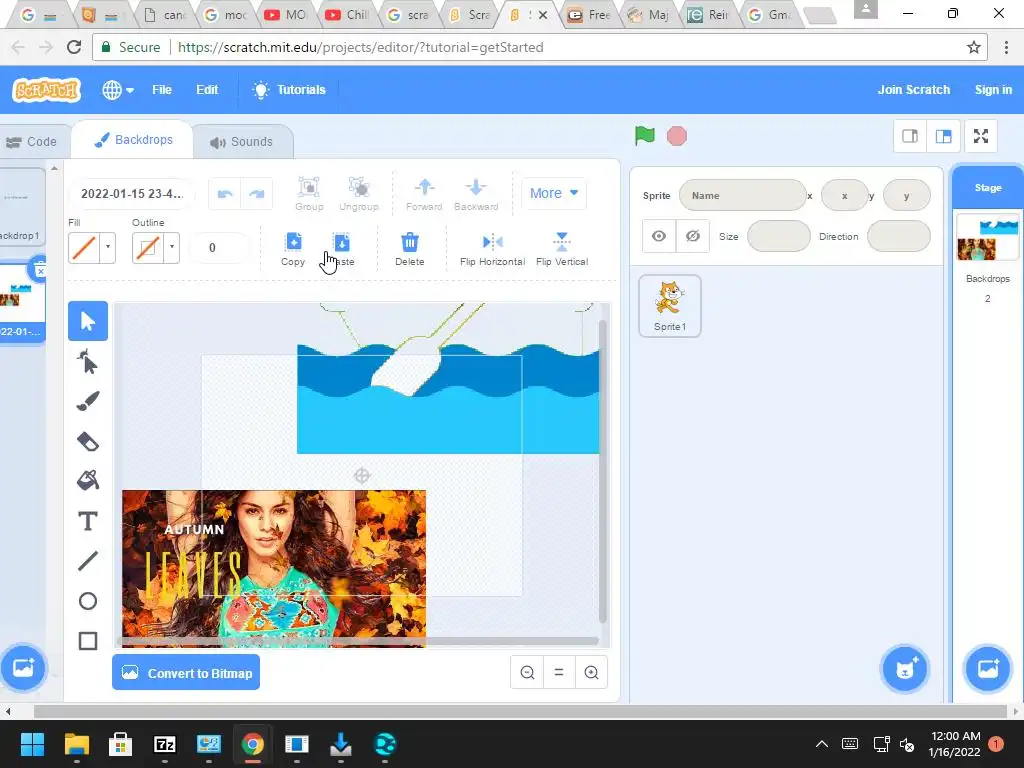Viewport: 1024px width, 768px height.
Task: Select the Eraser tool
Action: coord(88,441)
